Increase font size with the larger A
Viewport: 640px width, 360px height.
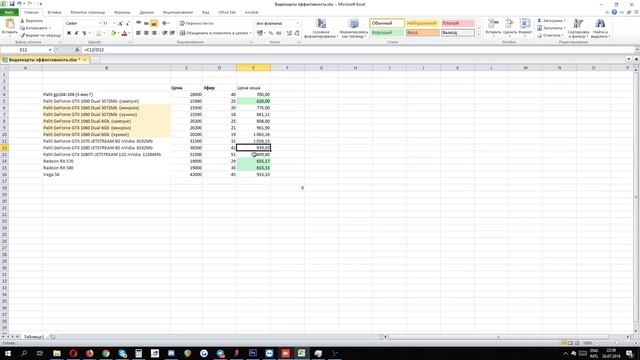tap(120, 24)
